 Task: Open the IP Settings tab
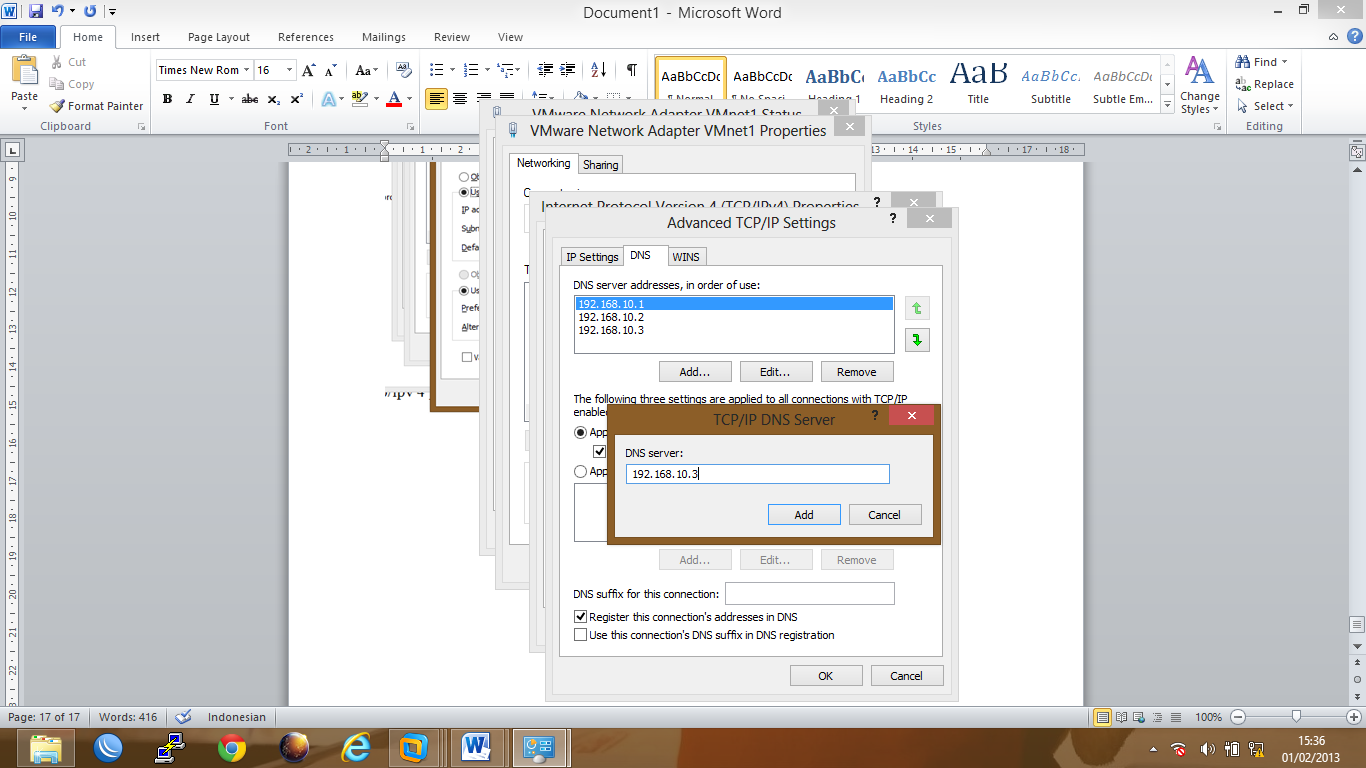tap(592, 257)
